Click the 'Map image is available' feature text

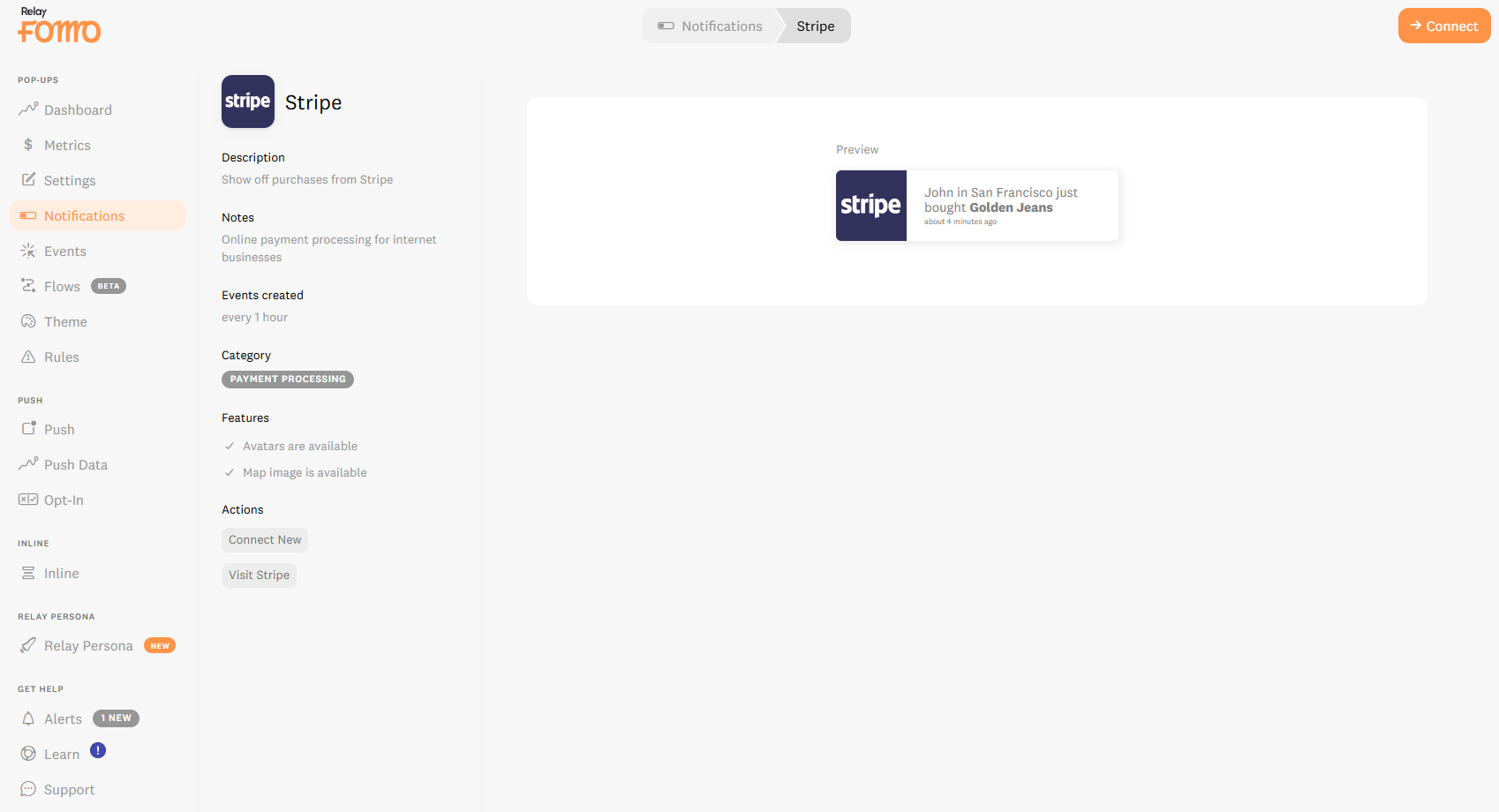[x=305, y=472]
